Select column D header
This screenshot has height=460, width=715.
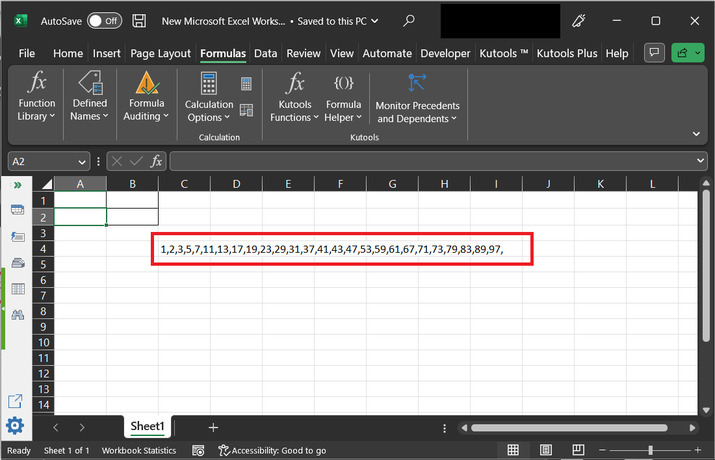[236, 184]
